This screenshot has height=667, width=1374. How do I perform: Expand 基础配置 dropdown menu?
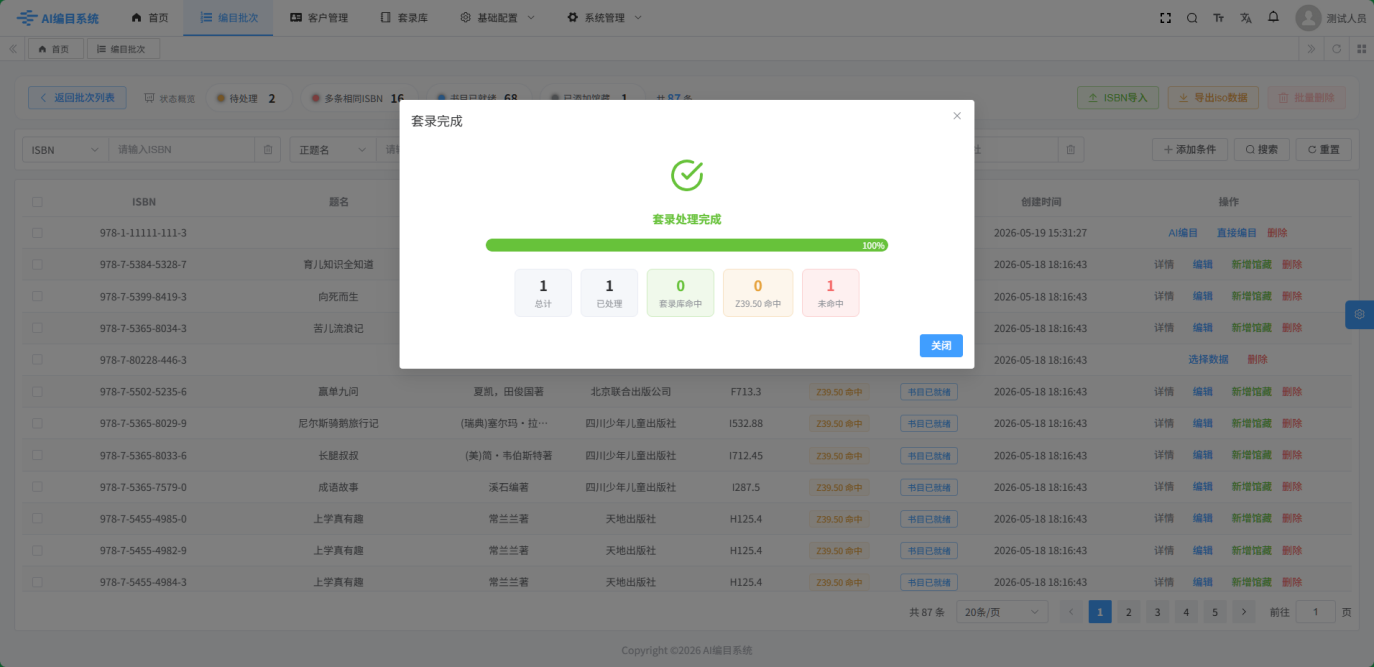coord(498,18)
